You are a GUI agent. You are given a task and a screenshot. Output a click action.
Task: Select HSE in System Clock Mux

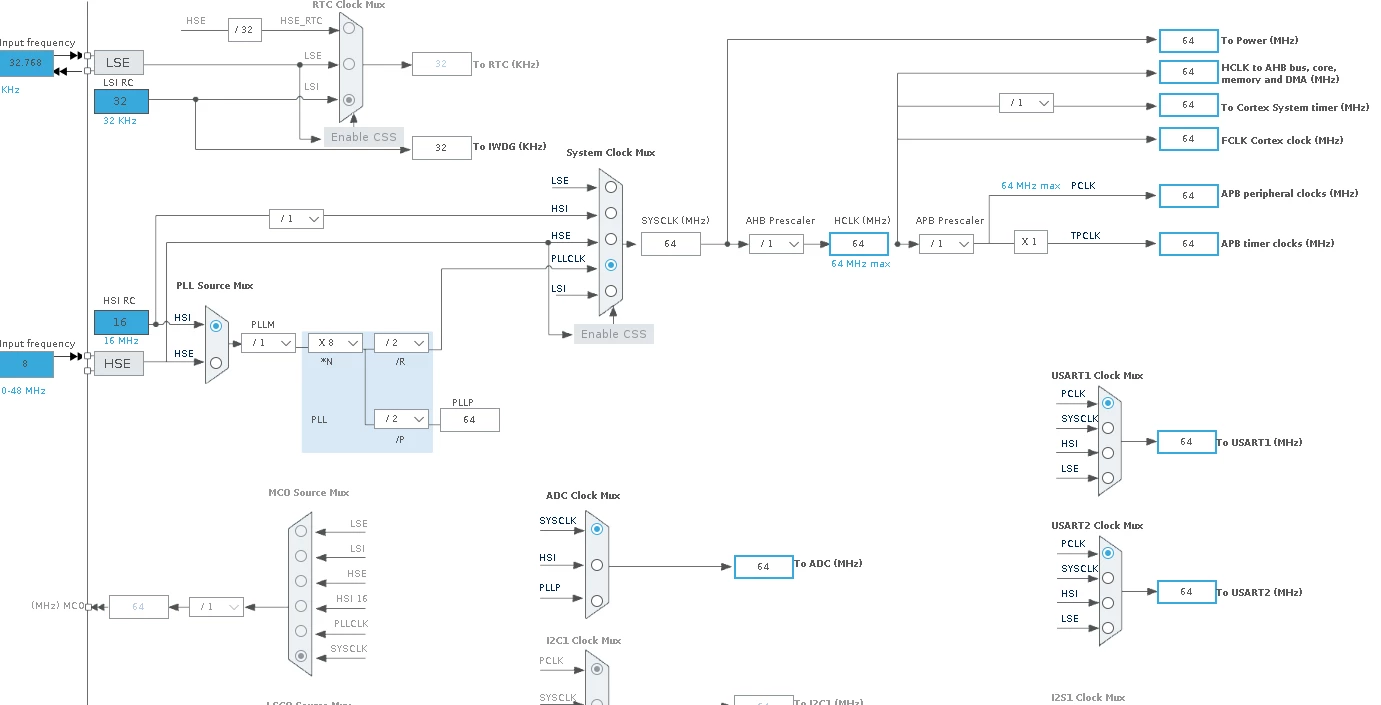coord(610,239)
